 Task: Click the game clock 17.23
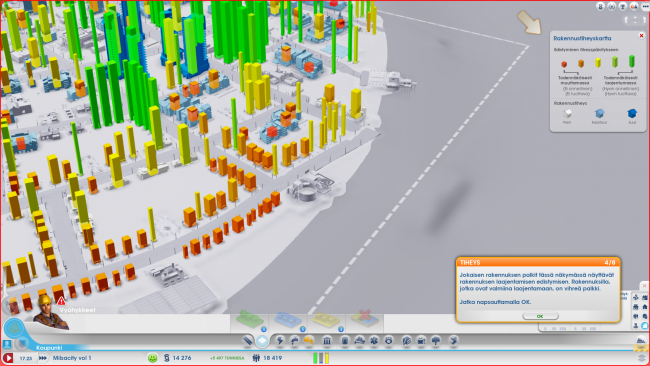pyautogui.click(x=26, y=358)
